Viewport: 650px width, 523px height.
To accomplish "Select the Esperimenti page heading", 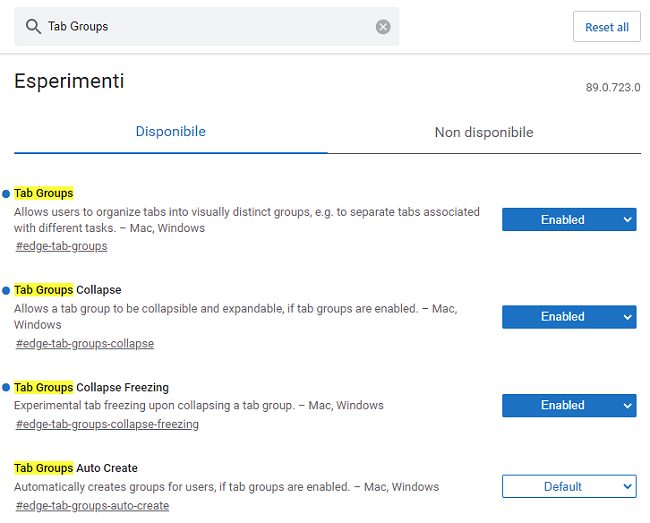I will (x=69, y=81).
